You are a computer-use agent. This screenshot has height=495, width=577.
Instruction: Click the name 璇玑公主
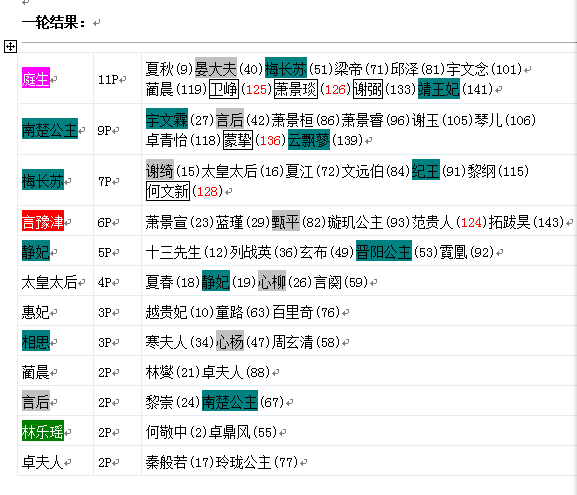(x=356, y=222)
